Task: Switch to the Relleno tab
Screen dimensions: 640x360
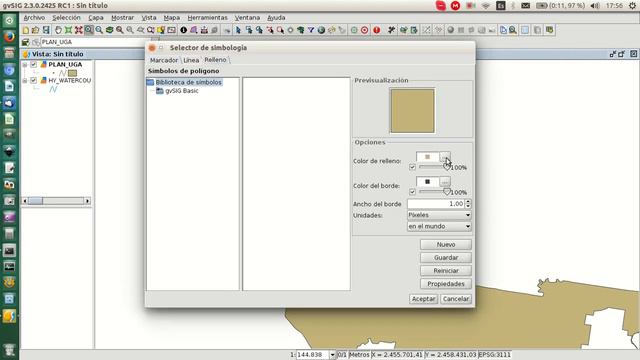Action: [x=215, y=60]
